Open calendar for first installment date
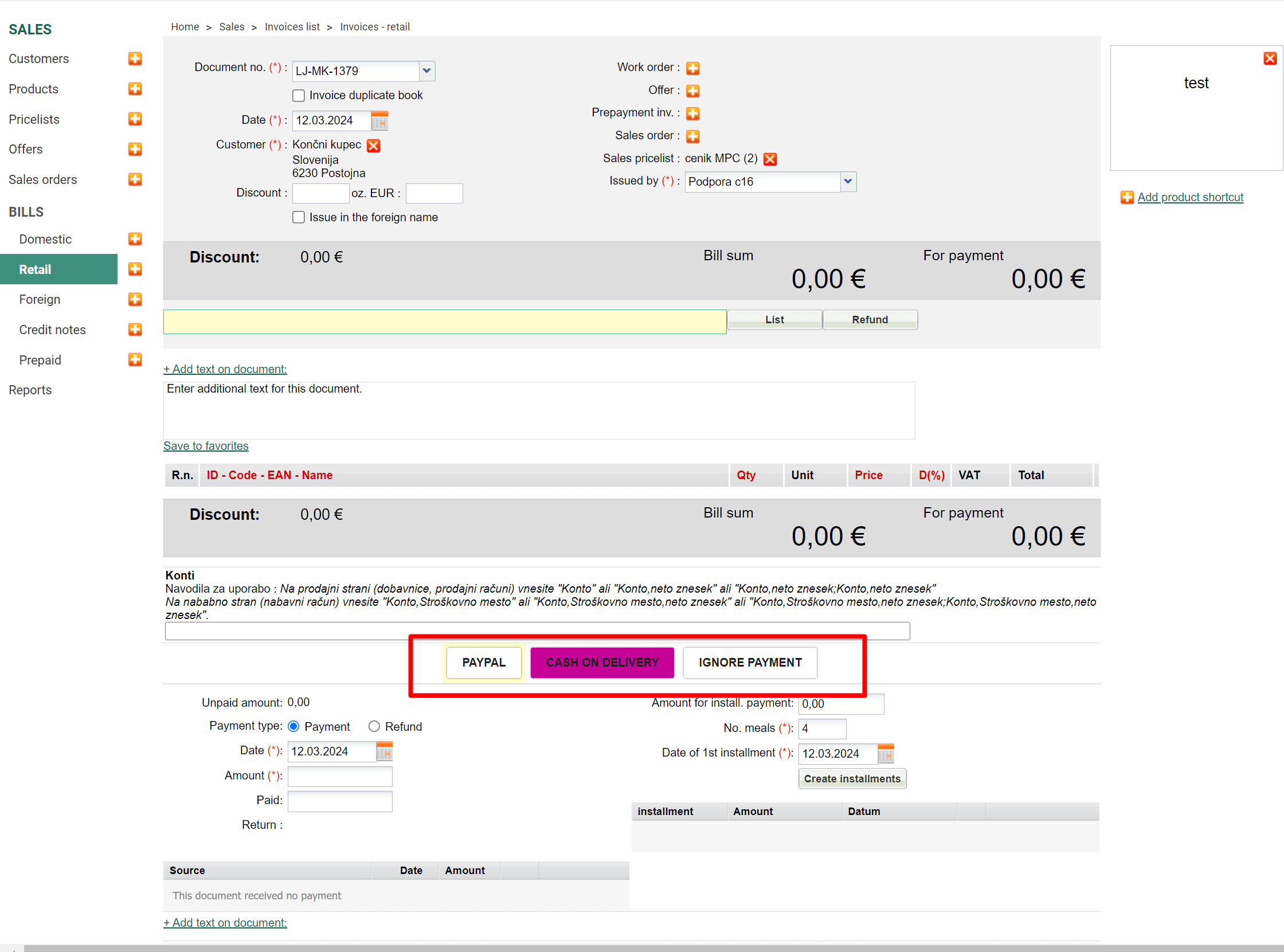 (x=886, y=753)
